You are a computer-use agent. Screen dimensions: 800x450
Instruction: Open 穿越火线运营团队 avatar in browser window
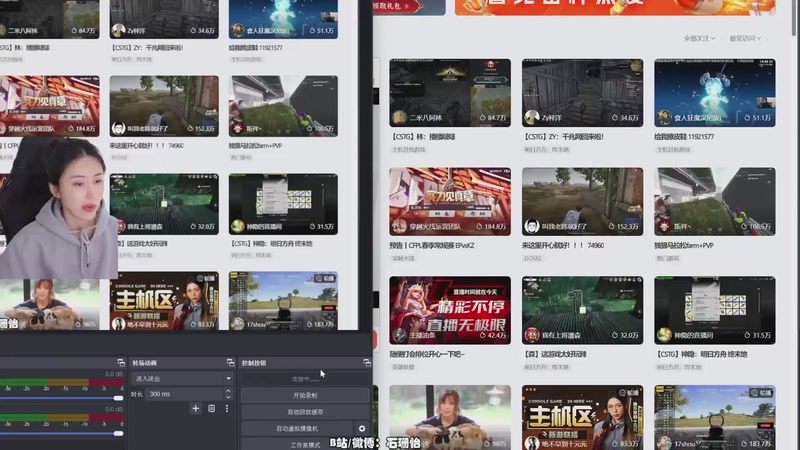tap(399, 226)
